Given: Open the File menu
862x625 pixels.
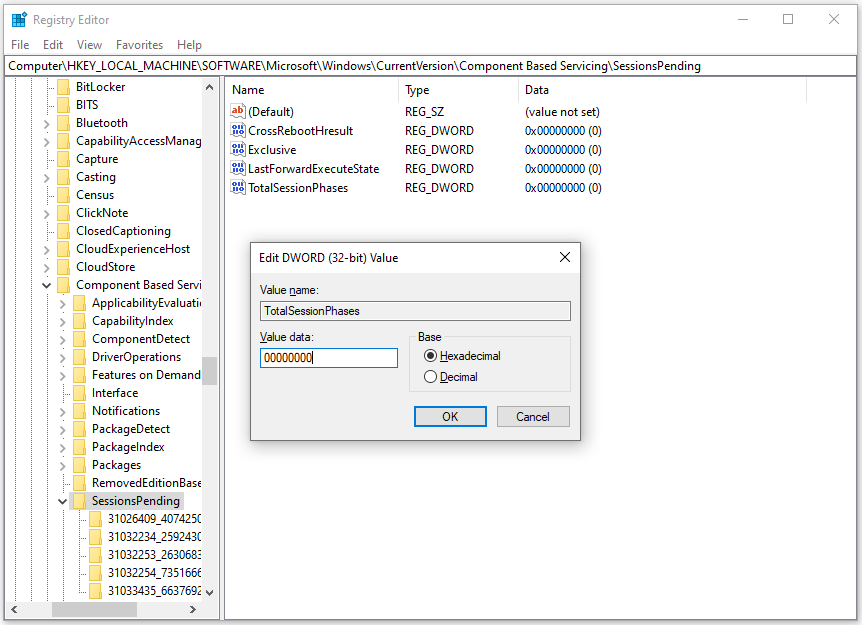Looking at the screenshot, I should coord(20,45).
